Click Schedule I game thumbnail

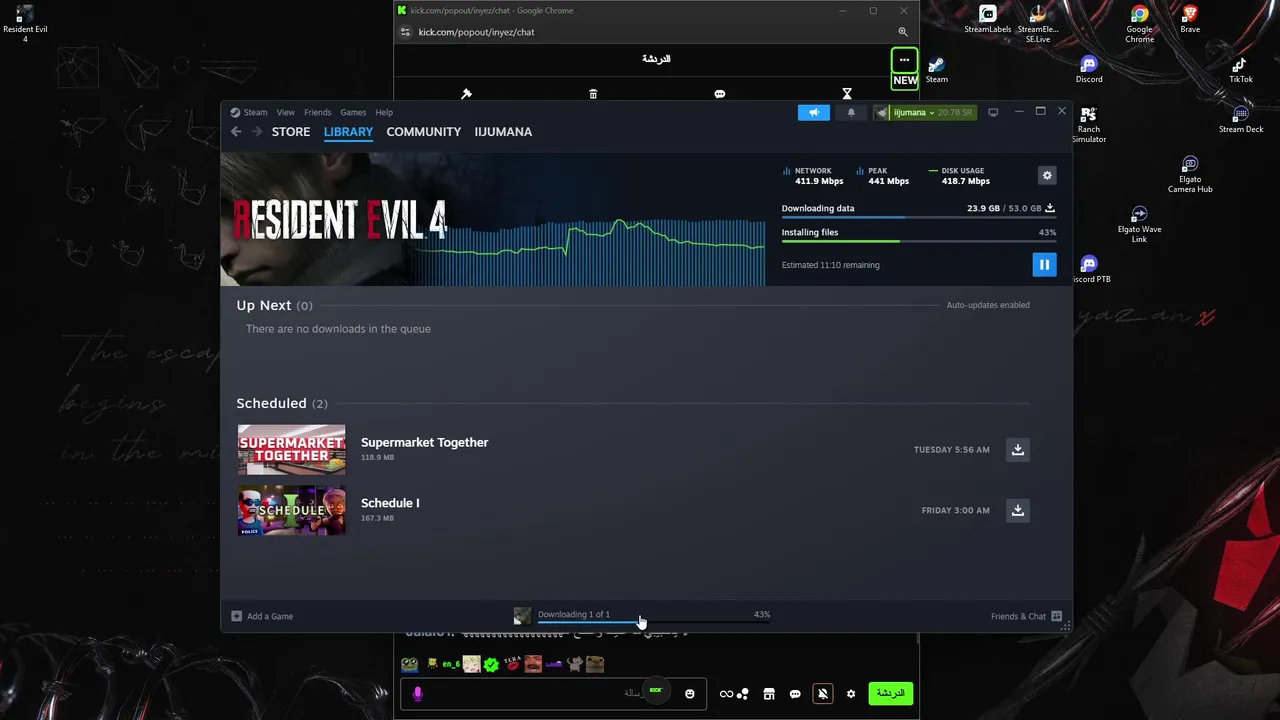(x=291, y=510)
